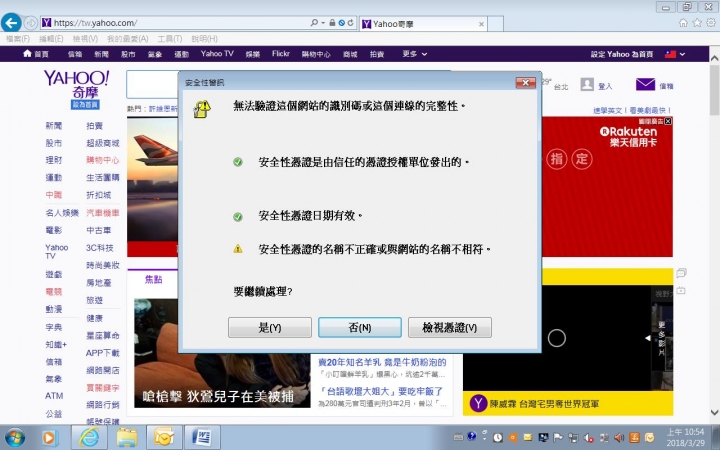This screenshot has width=720, height=450.
Task: Click the page vertical scrollbar down arrow
Action: pyautogui.click(x=714, y=412)
